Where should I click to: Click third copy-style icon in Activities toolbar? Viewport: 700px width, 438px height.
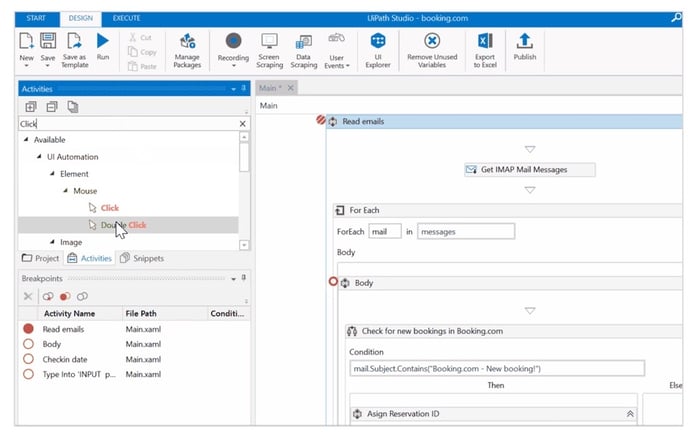[73, 107]
